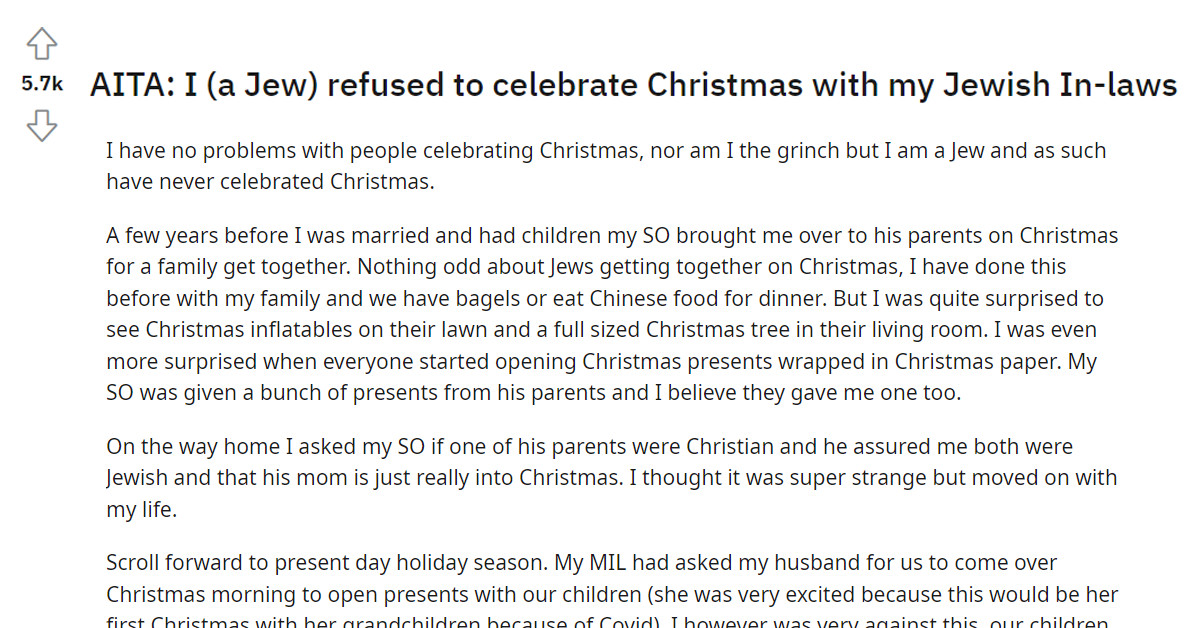Open the post titled AITA about Christmas in-laws
Screen dimensions: 1200x628
coord(633,85)
